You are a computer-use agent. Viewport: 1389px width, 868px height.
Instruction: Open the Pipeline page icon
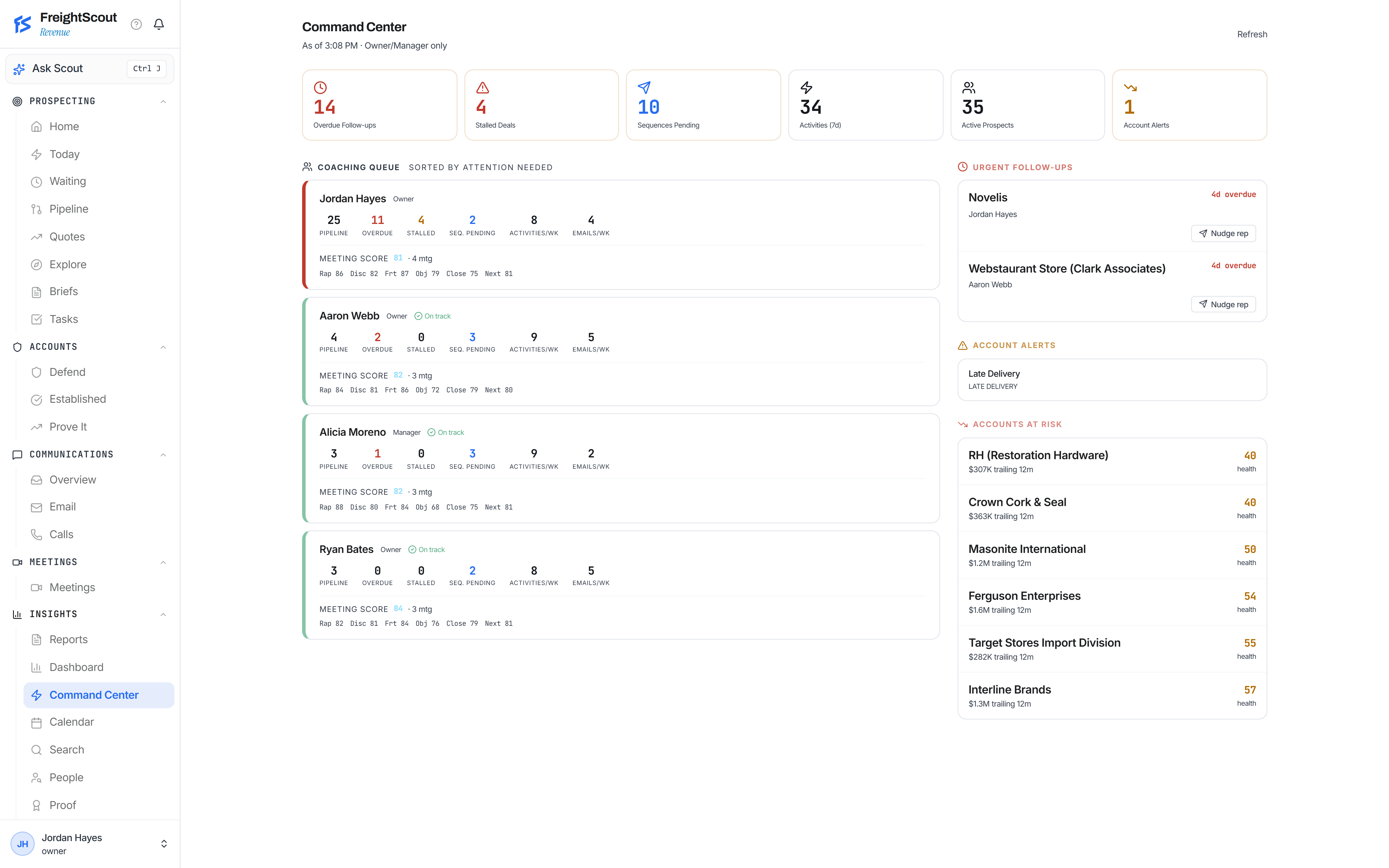36,209
